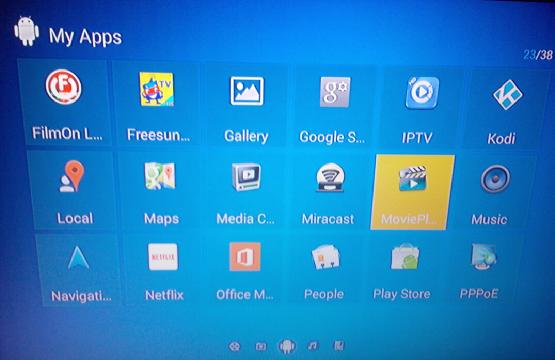
Task: Click the 23/38 page counter
Action: 538,55
